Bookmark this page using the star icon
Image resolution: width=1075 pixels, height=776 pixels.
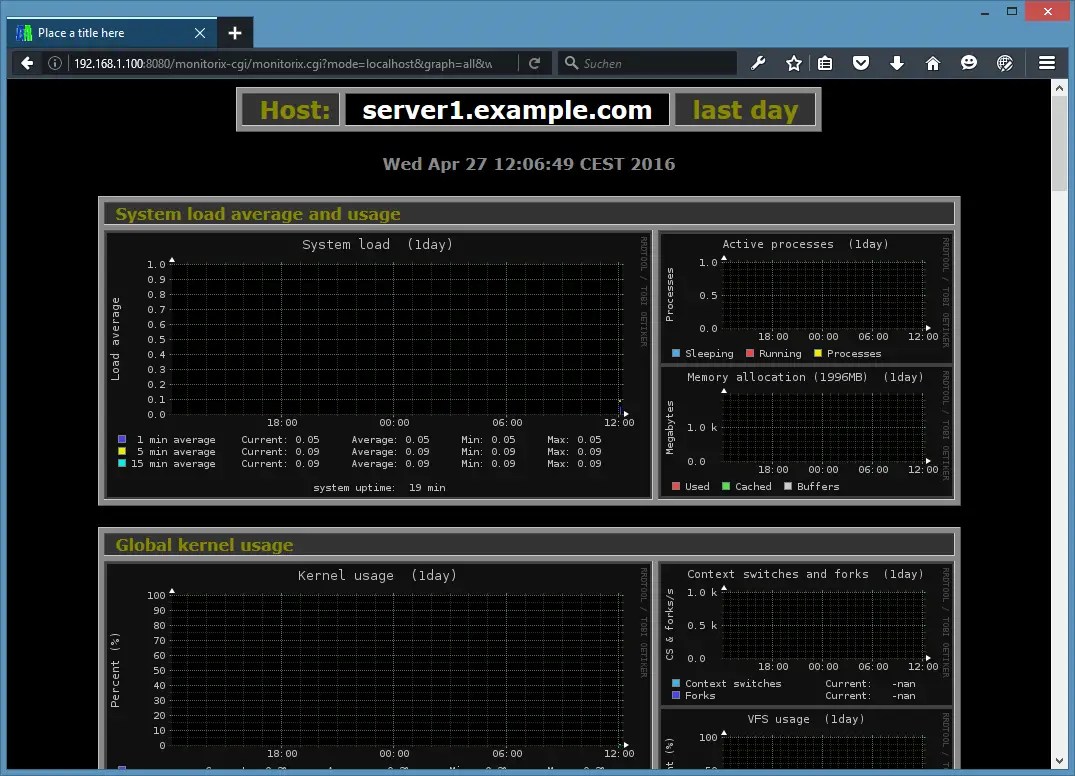(x=793, y=62)
